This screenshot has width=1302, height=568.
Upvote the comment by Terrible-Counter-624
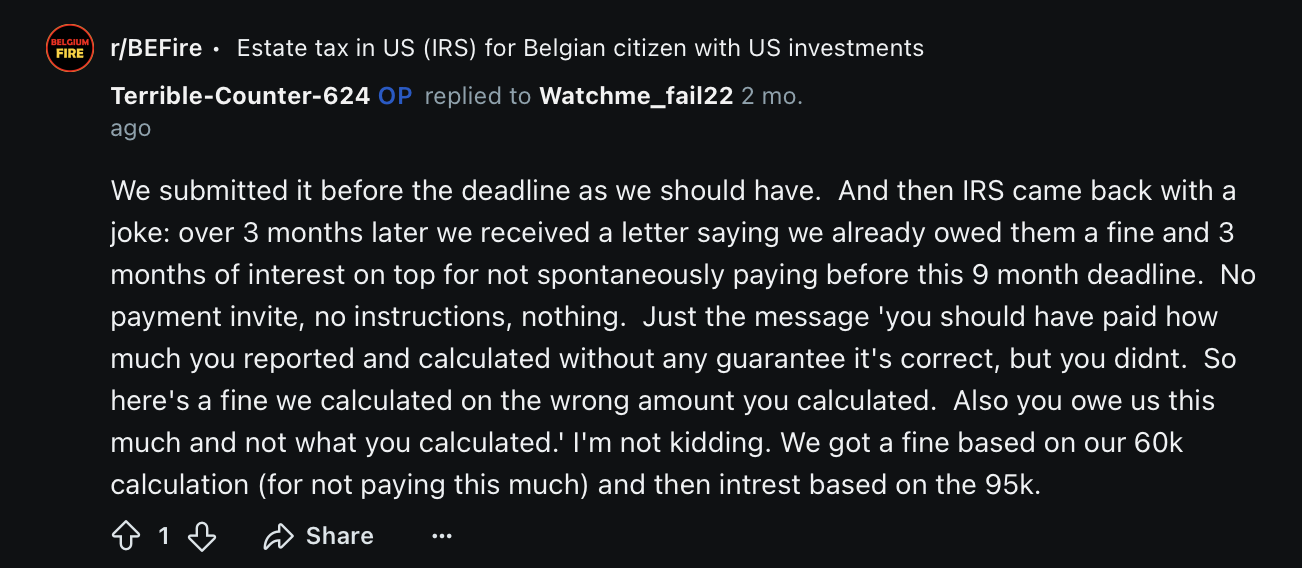[125, 536]
